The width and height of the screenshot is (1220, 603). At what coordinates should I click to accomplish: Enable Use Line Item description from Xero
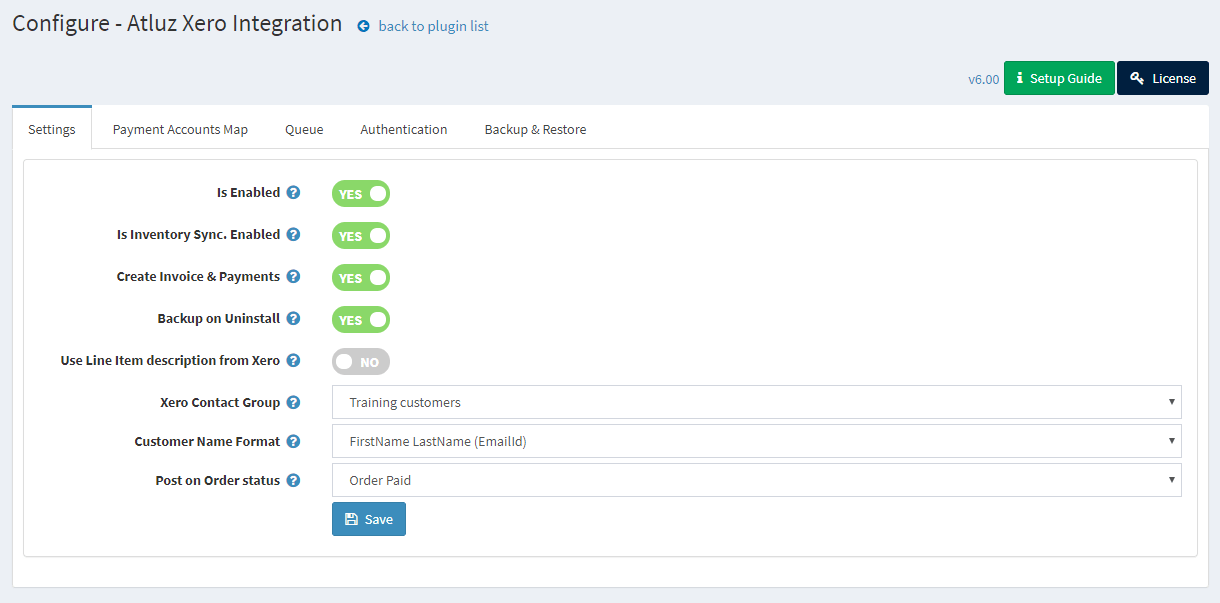(361, 362)
